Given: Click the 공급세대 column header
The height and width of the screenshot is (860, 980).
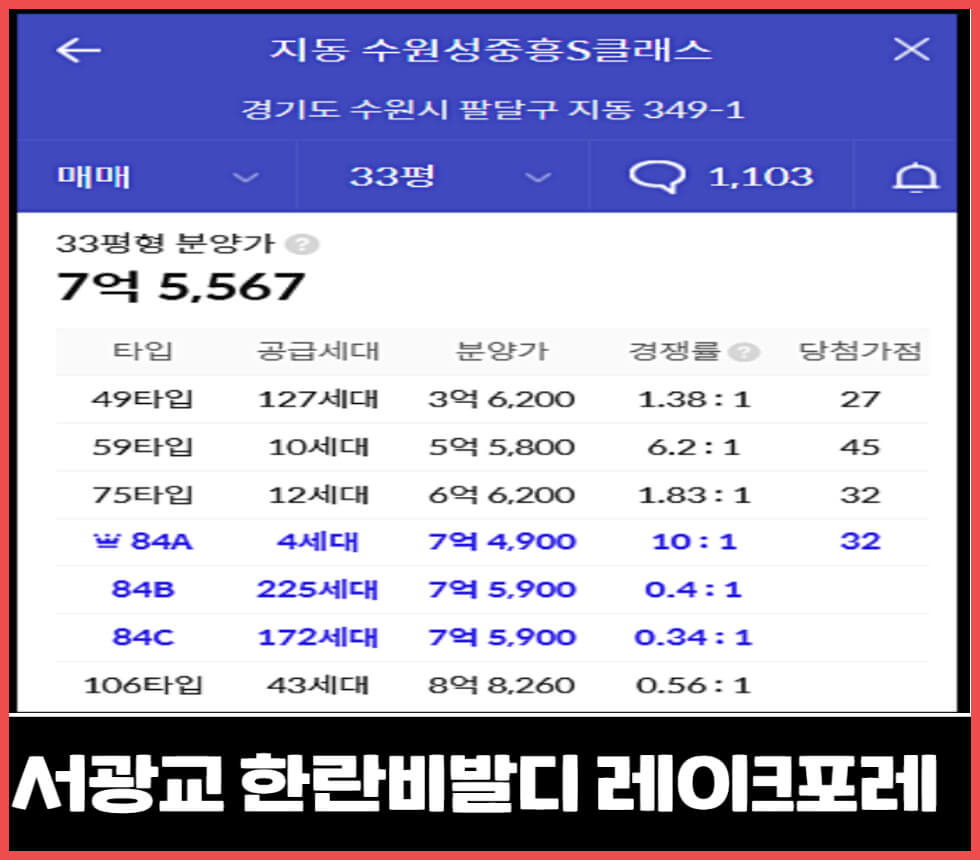Looking at the screenshot, I should 318,351.
